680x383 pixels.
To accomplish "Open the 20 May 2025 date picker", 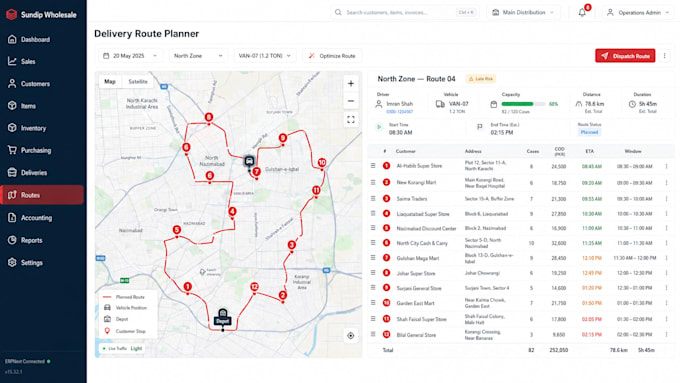I will (130, 56).
